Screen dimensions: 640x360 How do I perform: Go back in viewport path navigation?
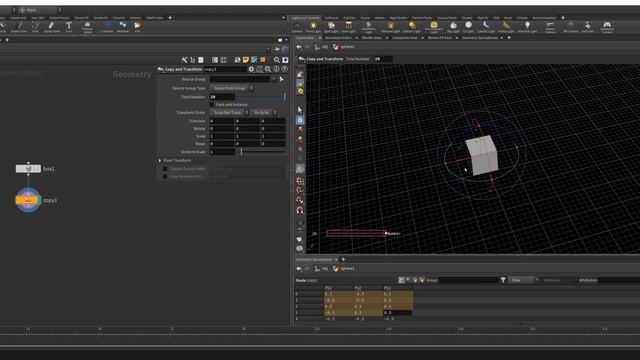tap(299, 47)
